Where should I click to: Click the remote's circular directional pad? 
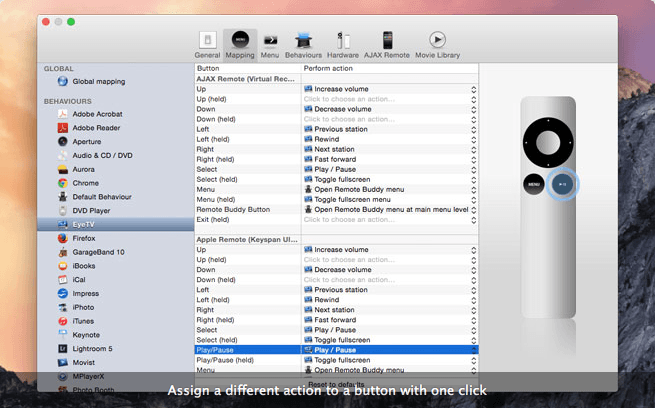coord(549,142)
